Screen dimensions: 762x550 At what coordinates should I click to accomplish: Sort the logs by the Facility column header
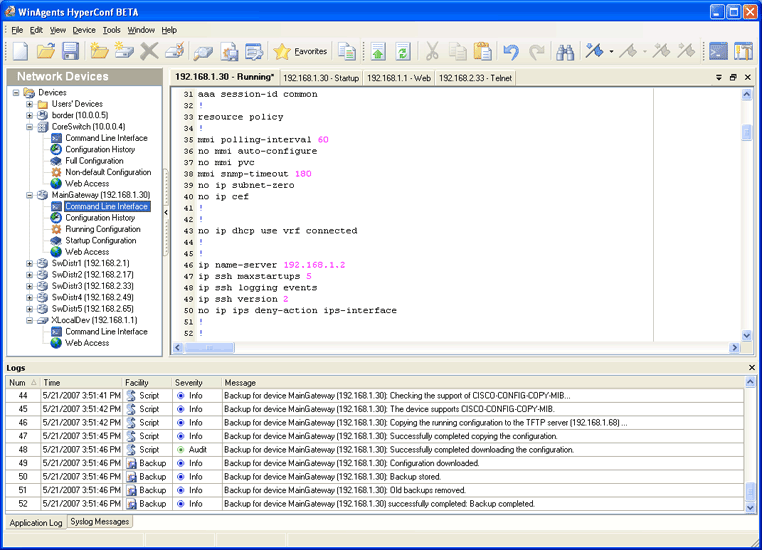pos(147,382)
